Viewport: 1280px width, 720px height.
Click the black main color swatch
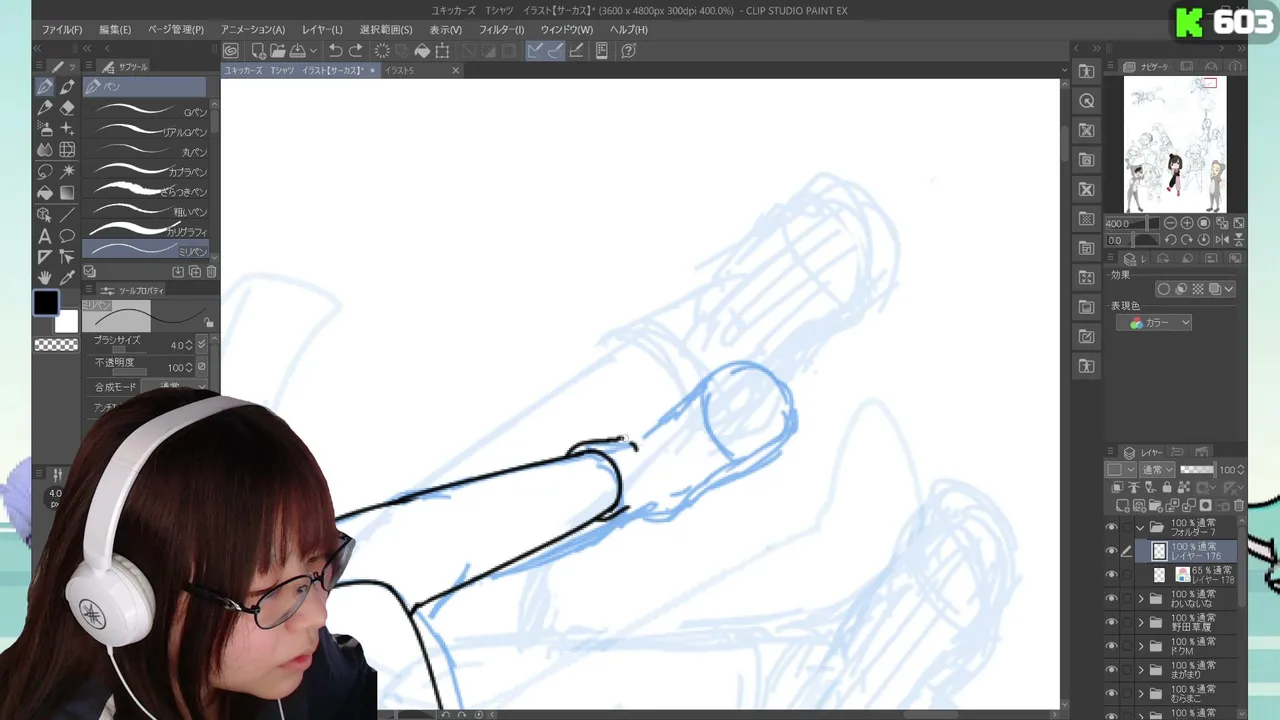[46, 303]
